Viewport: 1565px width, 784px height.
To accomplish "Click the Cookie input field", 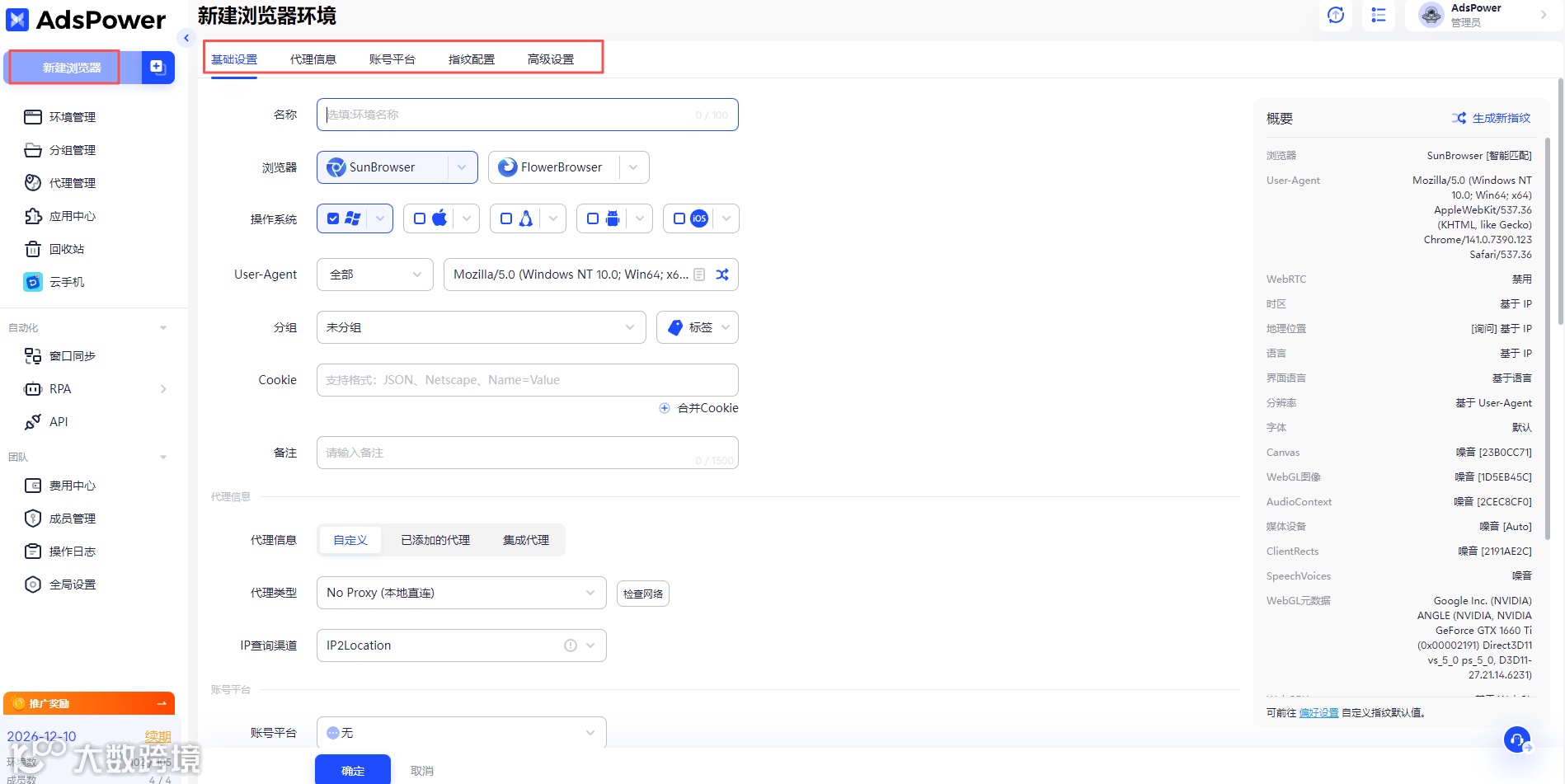I will pyautogui.click(x=528, y=380).
